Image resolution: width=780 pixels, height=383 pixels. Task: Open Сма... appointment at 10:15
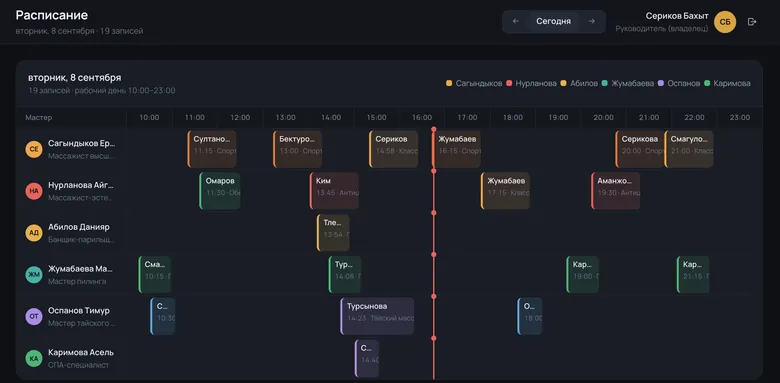(155, 275)
